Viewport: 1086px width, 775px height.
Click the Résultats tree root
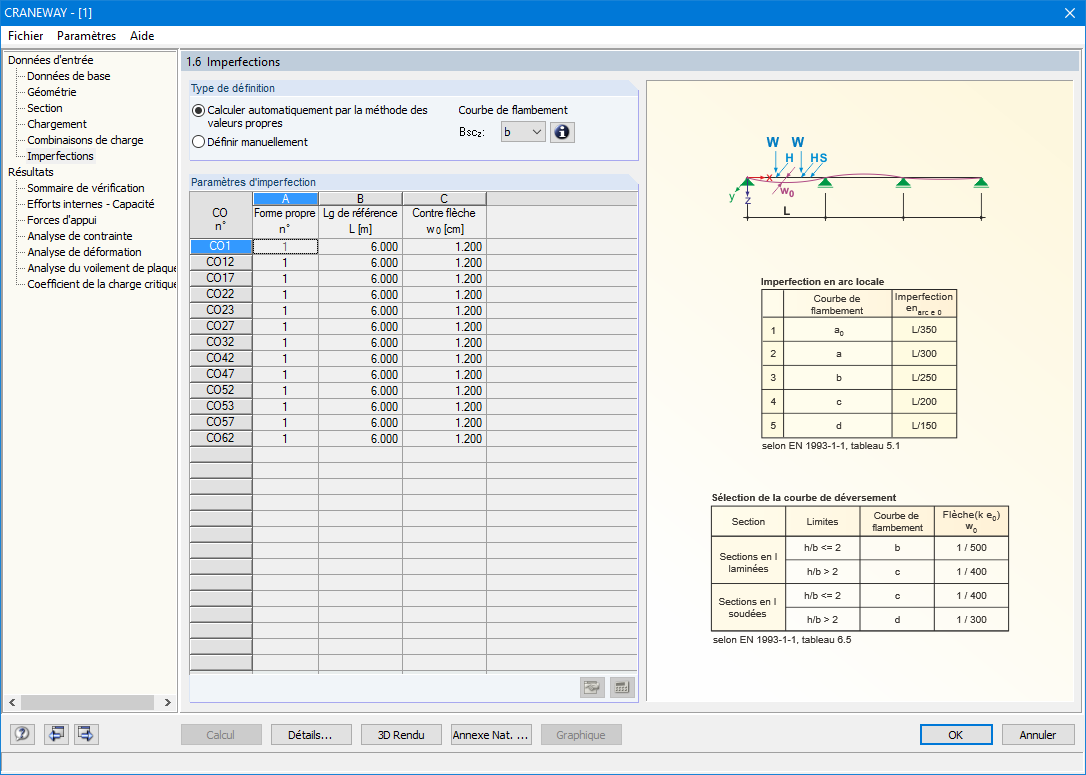pyautogui.click(x=31, y=172)
